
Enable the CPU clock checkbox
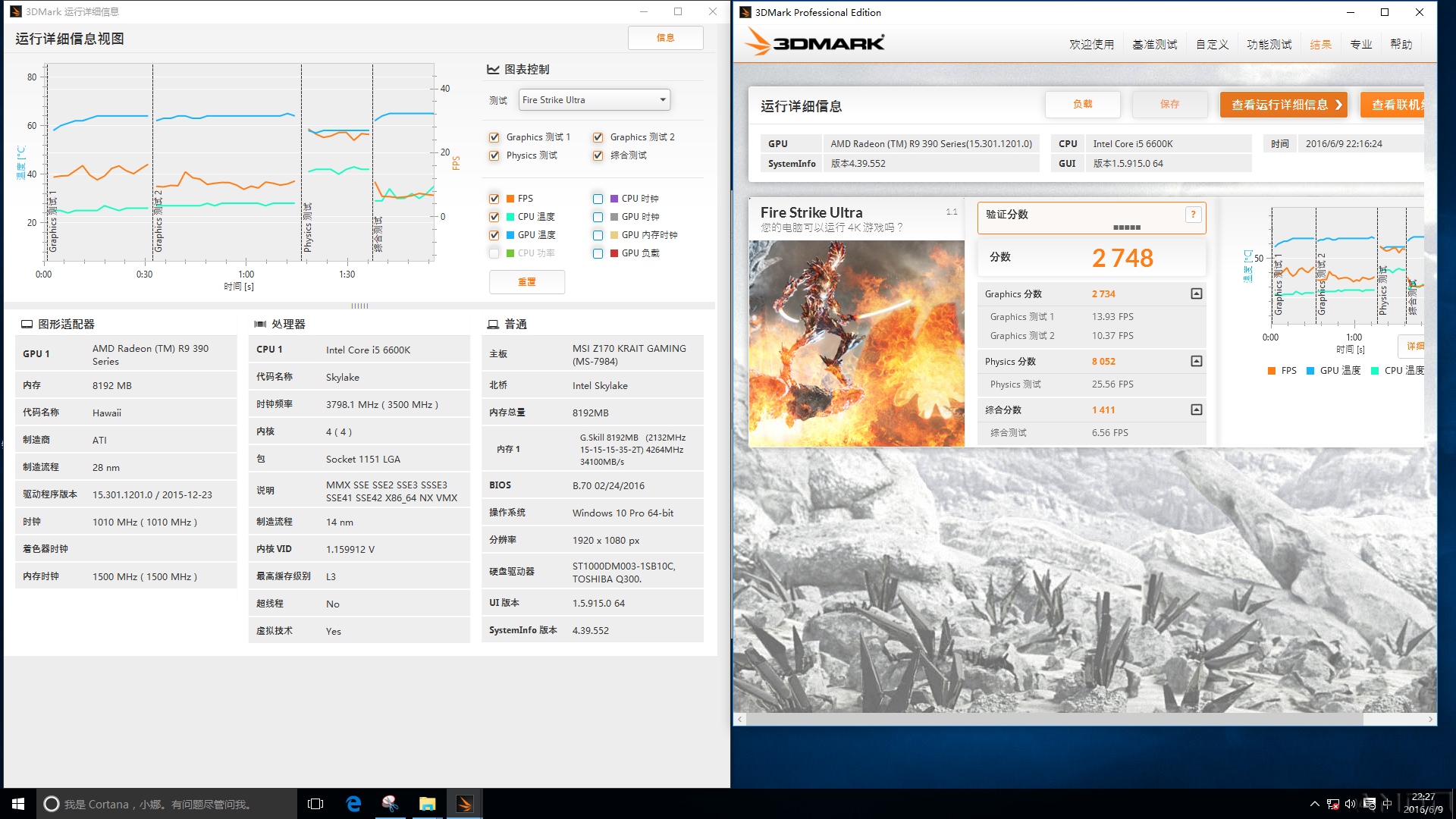click(x=598, y=199)
